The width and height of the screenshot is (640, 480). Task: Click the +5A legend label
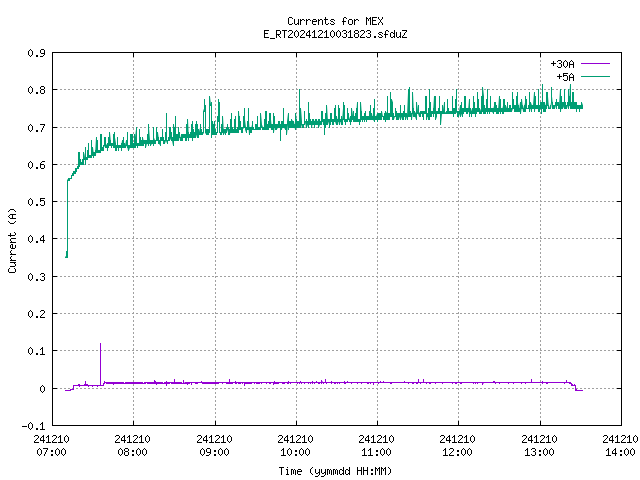tap(565, 77)
